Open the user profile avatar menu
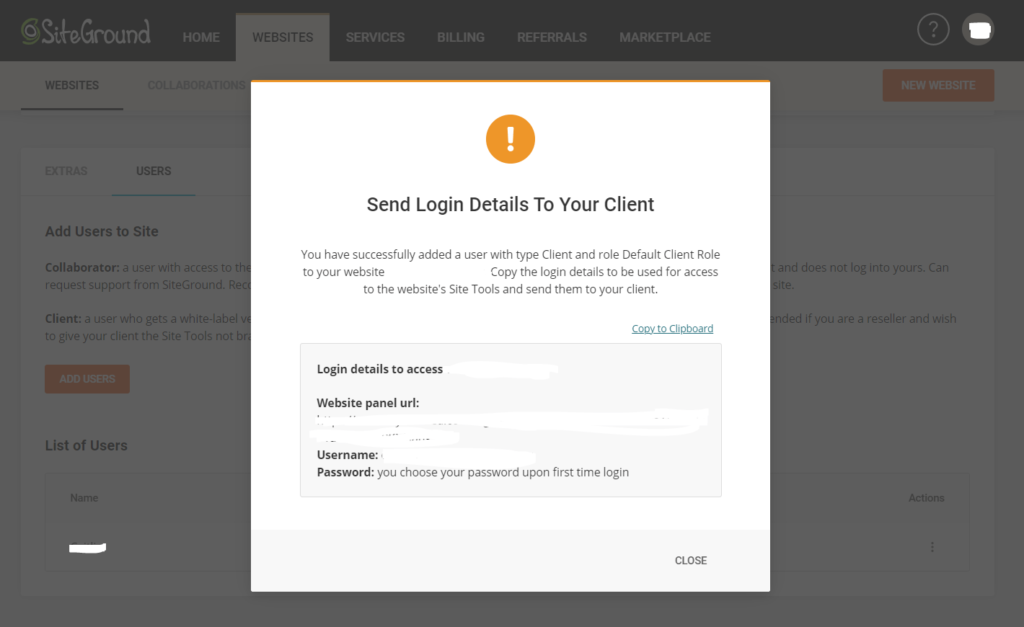The height and width of the screenshot is (627, 1024). 978,29
